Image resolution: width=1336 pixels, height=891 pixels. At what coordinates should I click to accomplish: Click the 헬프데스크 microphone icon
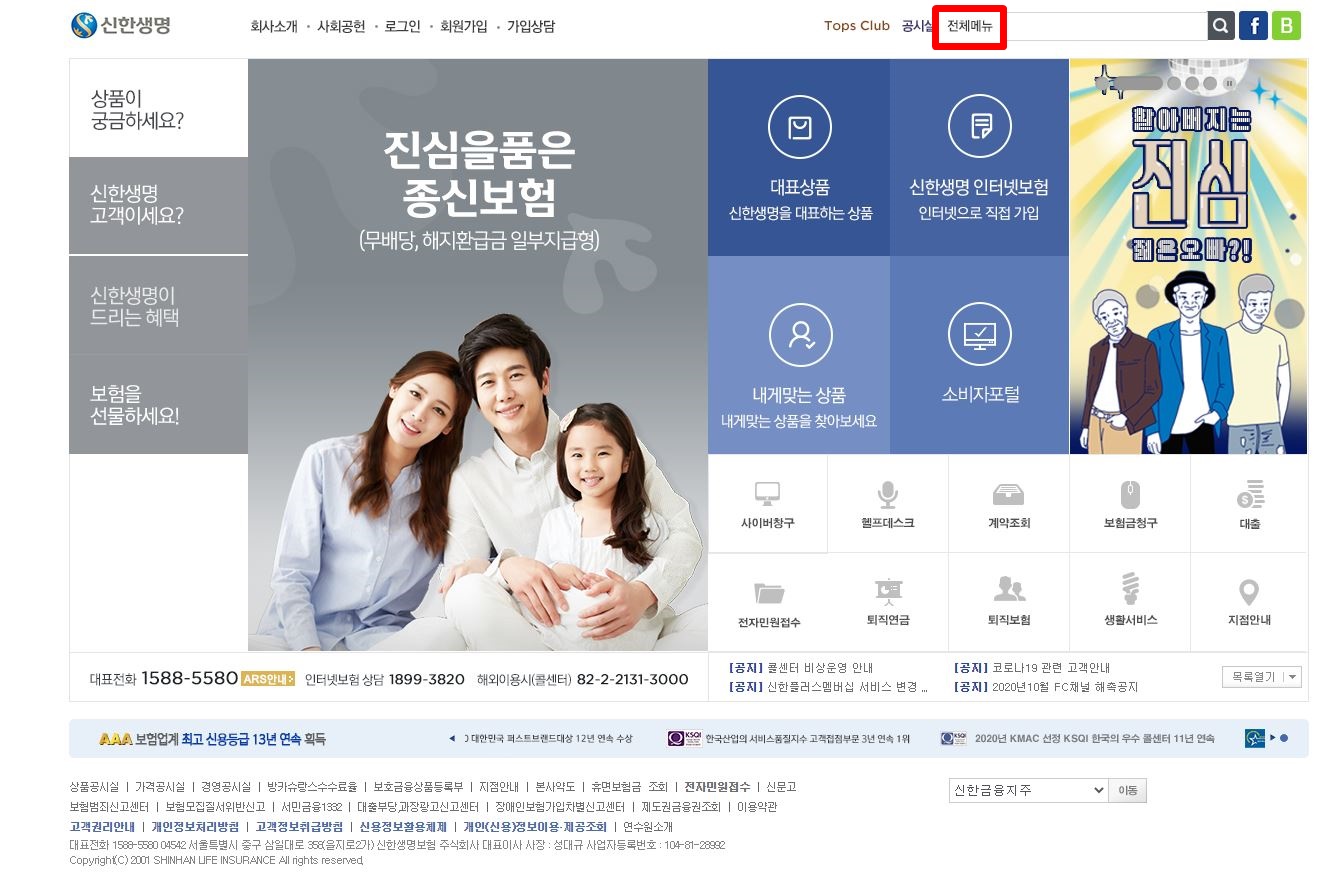pos(887,493)
